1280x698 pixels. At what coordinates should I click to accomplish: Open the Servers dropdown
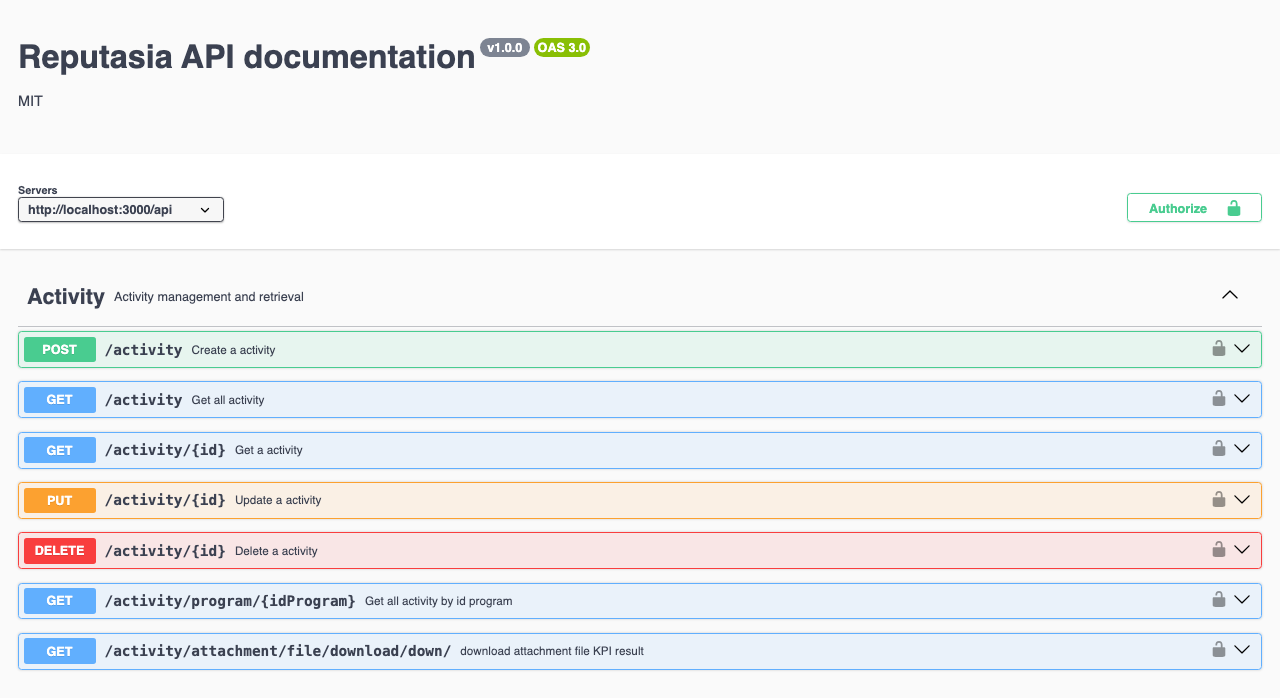click(121, 210)
